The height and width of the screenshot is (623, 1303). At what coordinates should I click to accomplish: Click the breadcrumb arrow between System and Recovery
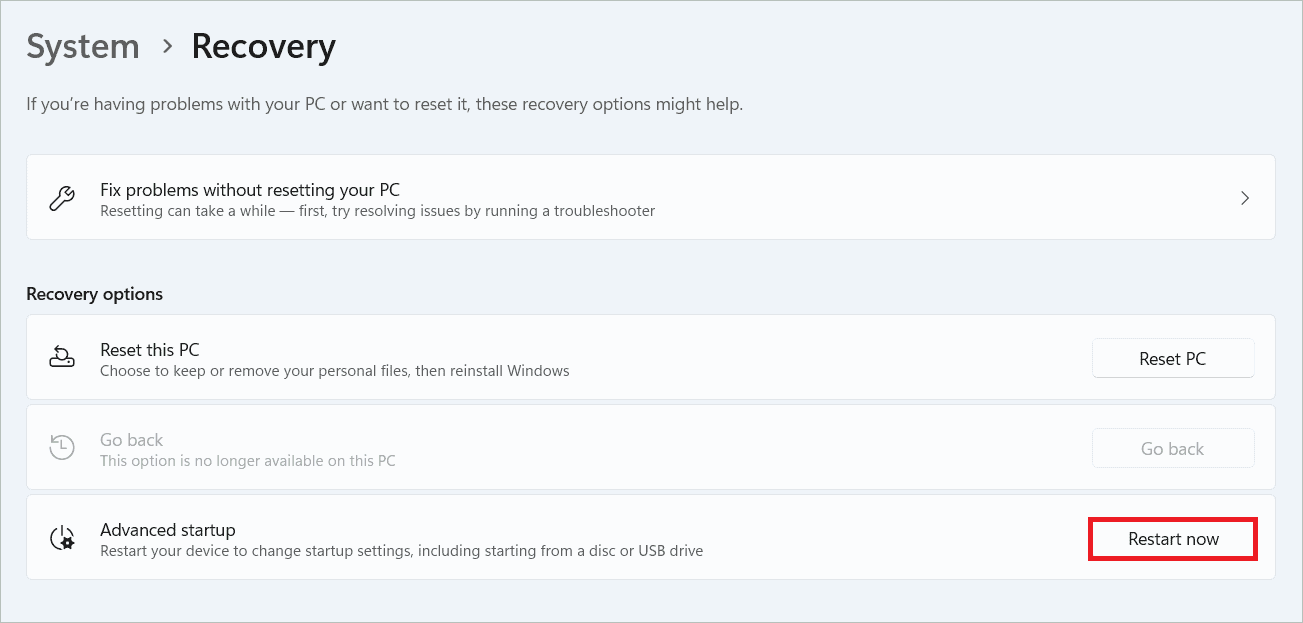point(167,46)
